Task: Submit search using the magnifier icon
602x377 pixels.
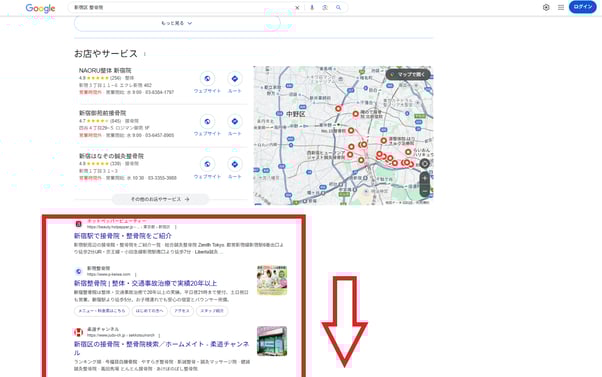Action: tap(338, 7)
